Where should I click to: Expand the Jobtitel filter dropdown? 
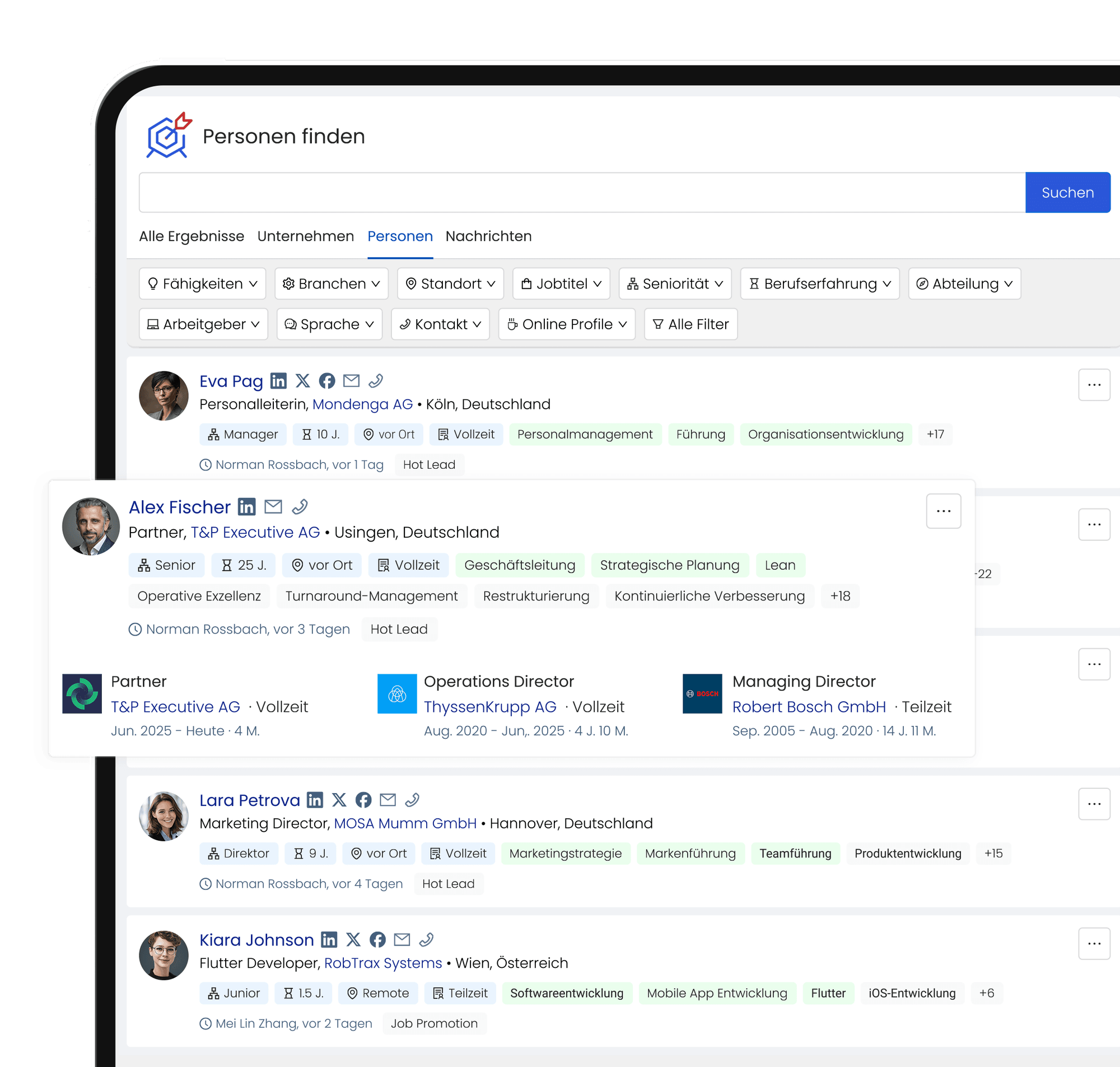[561, 283]
